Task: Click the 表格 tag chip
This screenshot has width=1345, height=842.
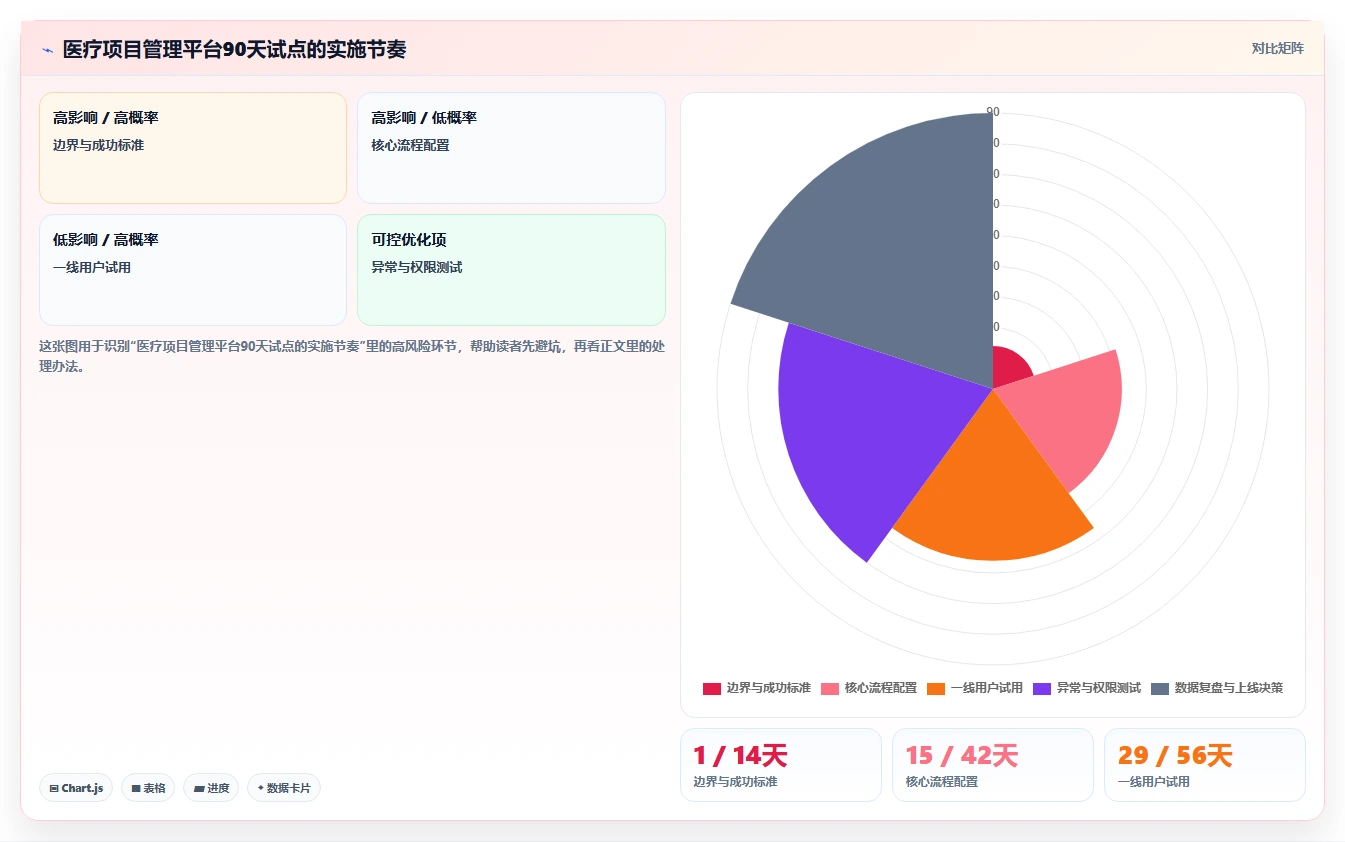Action: [148, 788]
